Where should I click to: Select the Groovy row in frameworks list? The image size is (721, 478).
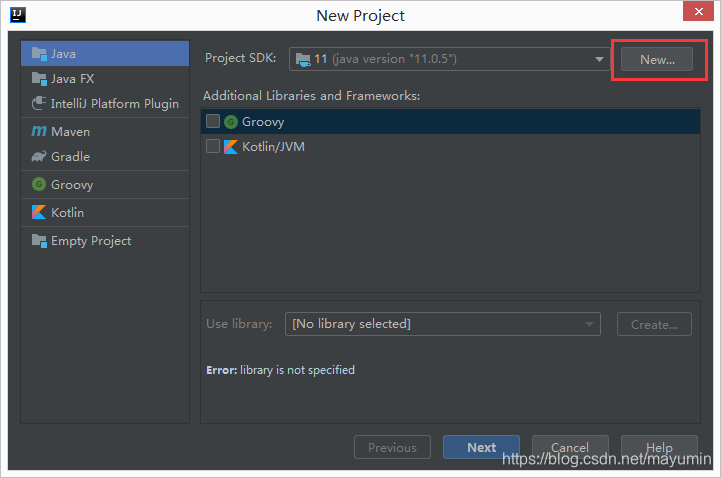pos(450,122)
